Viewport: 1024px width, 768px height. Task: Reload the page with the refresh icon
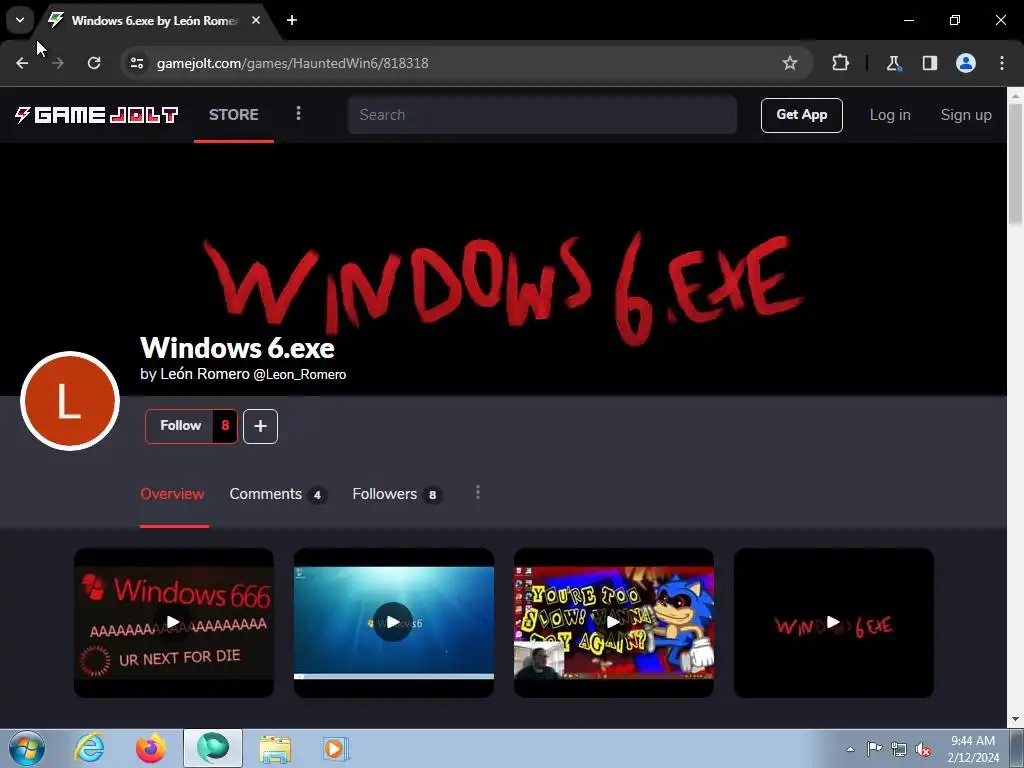(x=94, y=63)
